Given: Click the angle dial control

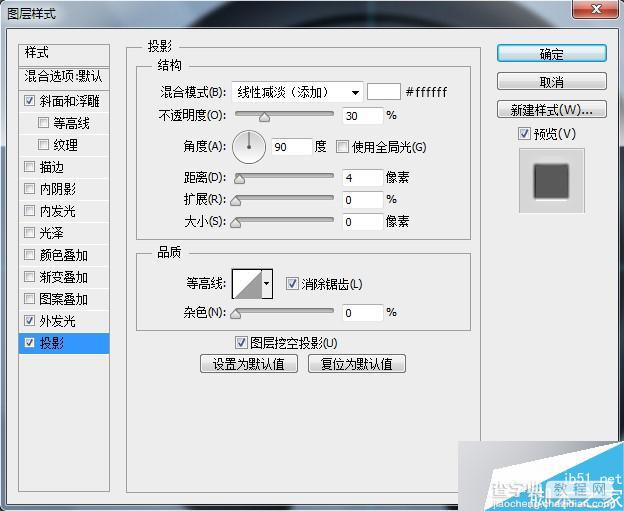Looking at the screenshot, I should pos(249,146).
